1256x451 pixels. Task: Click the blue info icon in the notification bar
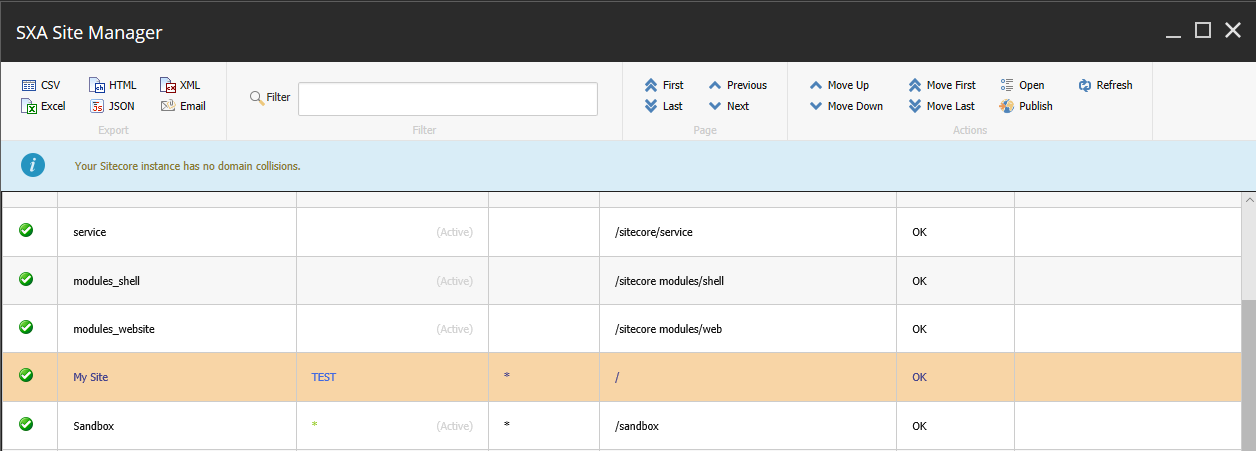coord(34,165)
